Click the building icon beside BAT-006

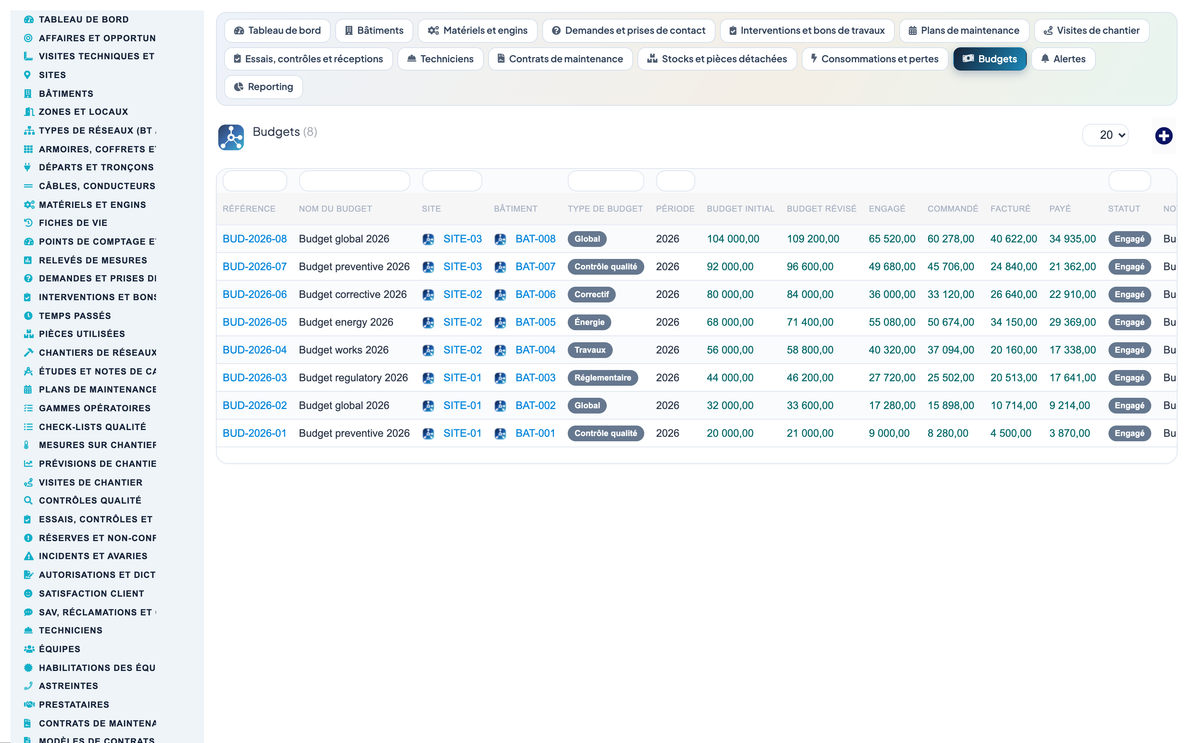[x=500, y=295]
